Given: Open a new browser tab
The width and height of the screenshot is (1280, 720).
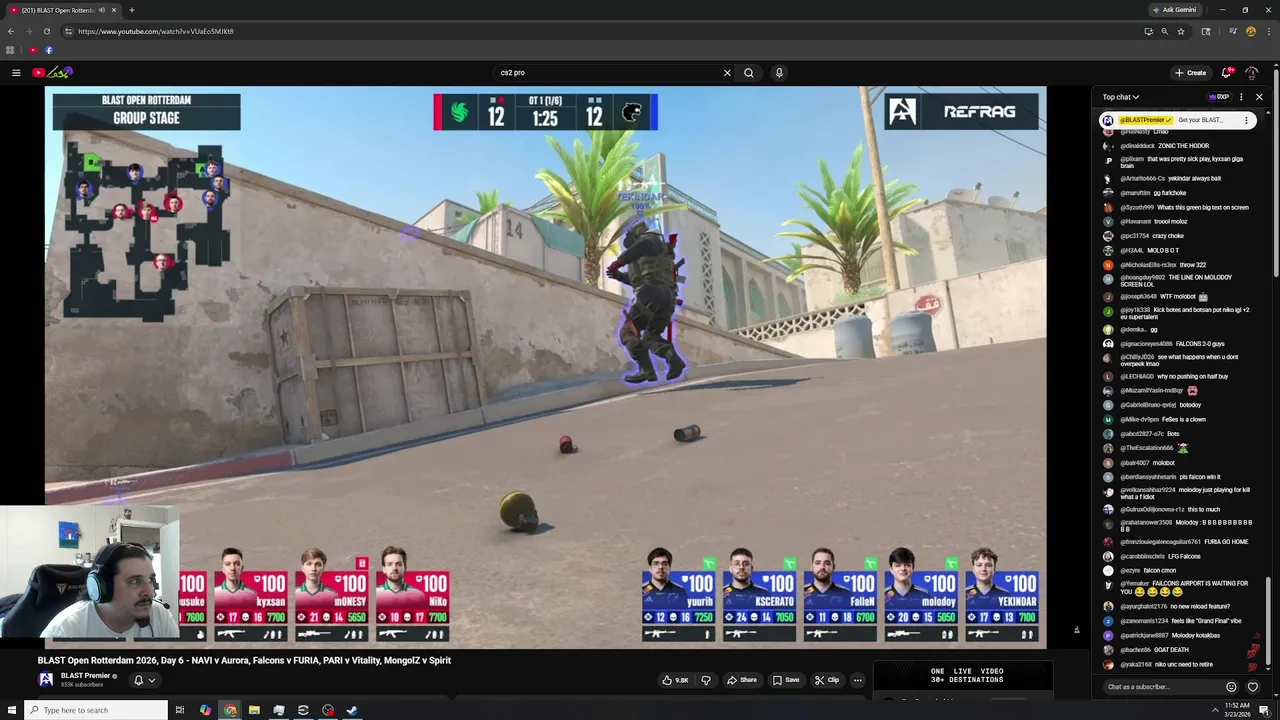Looking at the screenshot, I should [131, 10].
